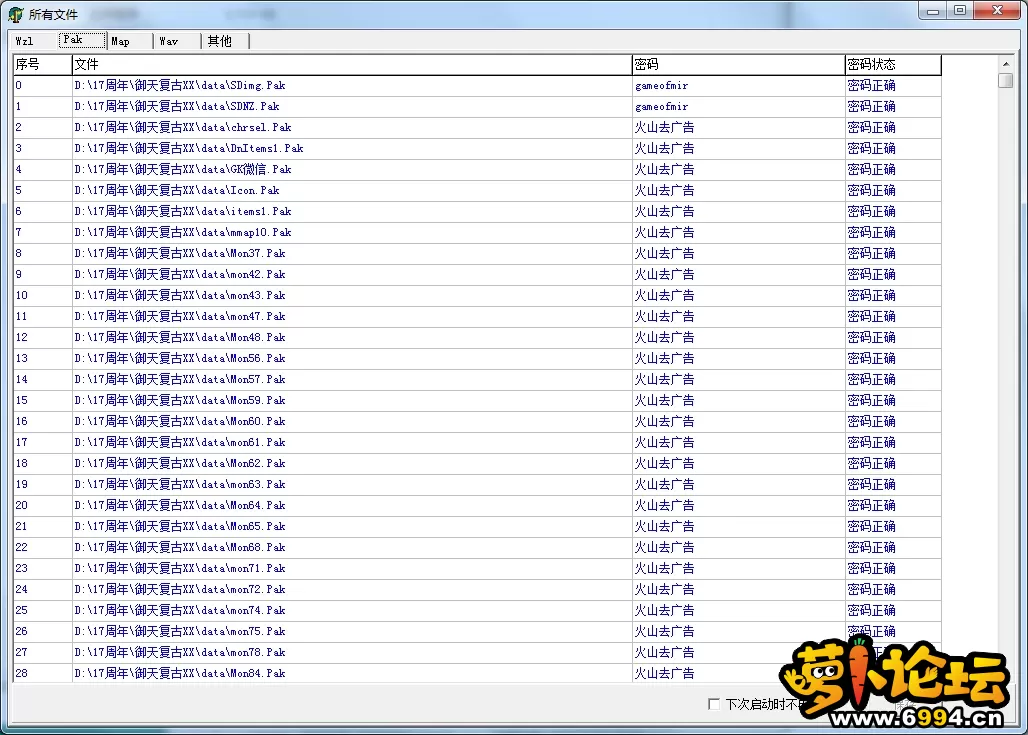Select the Mon37.Pak file row
1028x735 pixels.
[477, 253]
